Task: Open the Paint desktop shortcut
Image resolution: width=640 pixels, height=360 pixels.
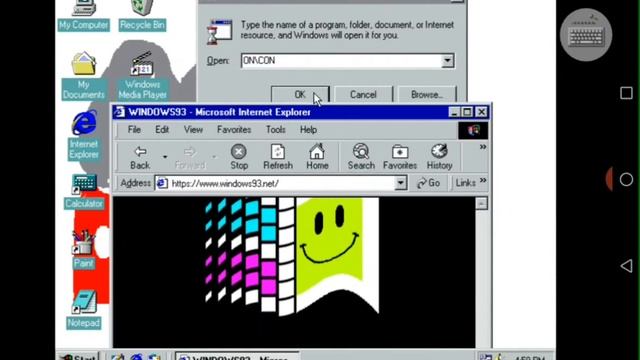Action: 84,249
